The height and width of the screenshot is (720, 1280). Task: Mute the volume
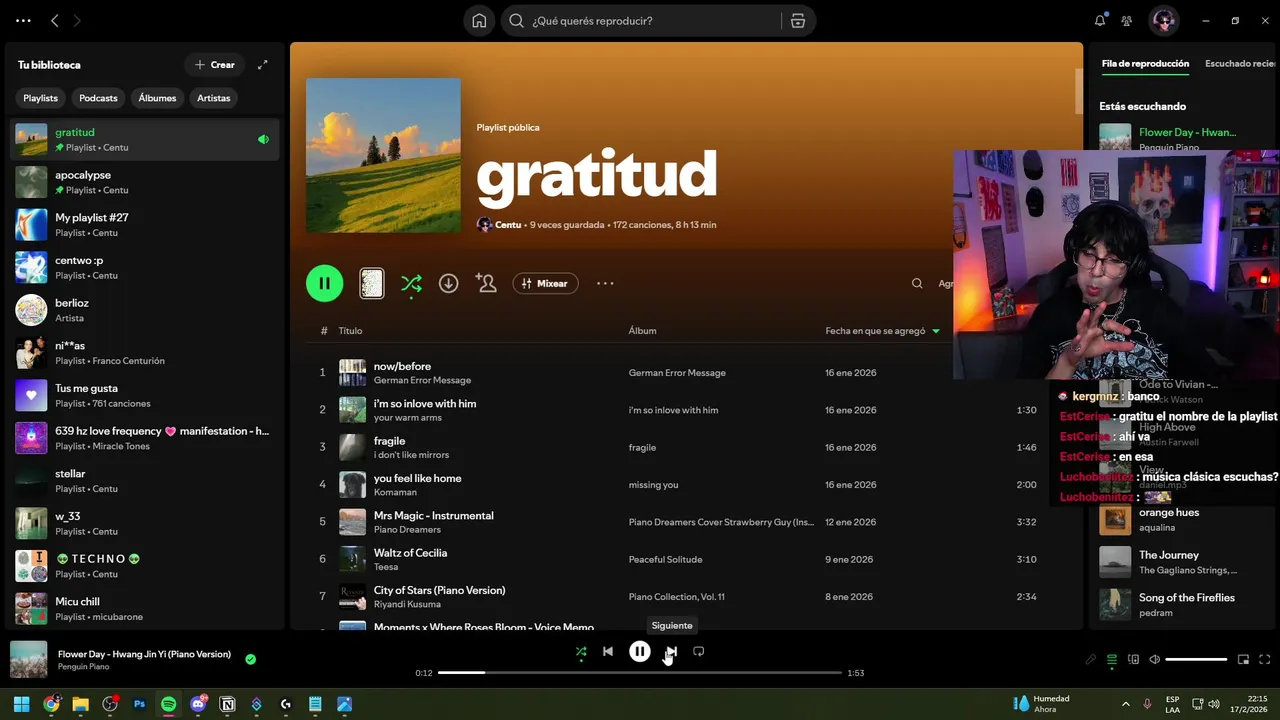pos(1155,660)
